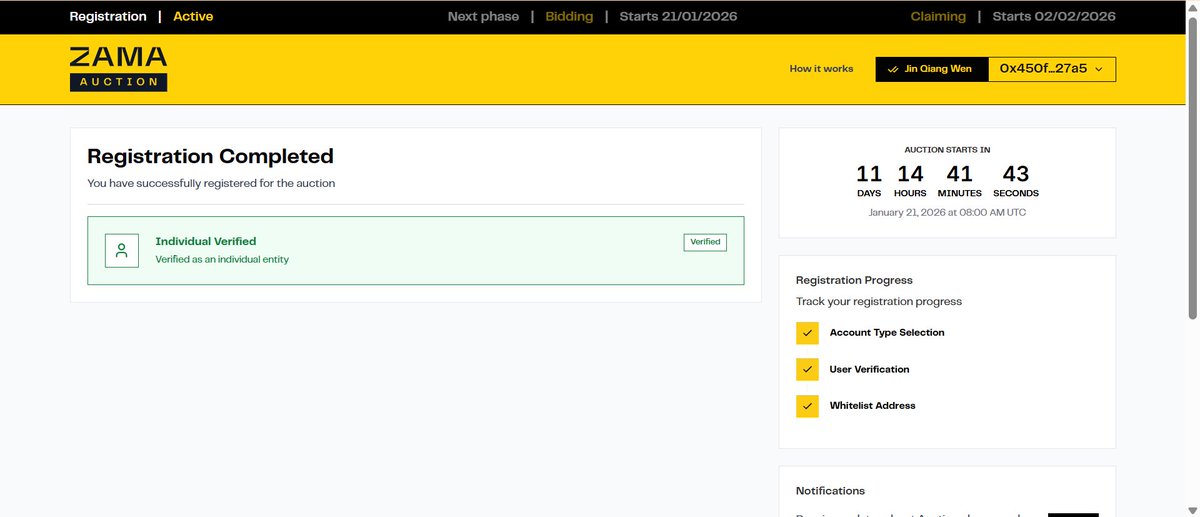The width and height of the screenshot is (1200, 517).
Task: Click the Account Type Selection checkmark box
Action: pyautogui.click(x=807, y=333)
